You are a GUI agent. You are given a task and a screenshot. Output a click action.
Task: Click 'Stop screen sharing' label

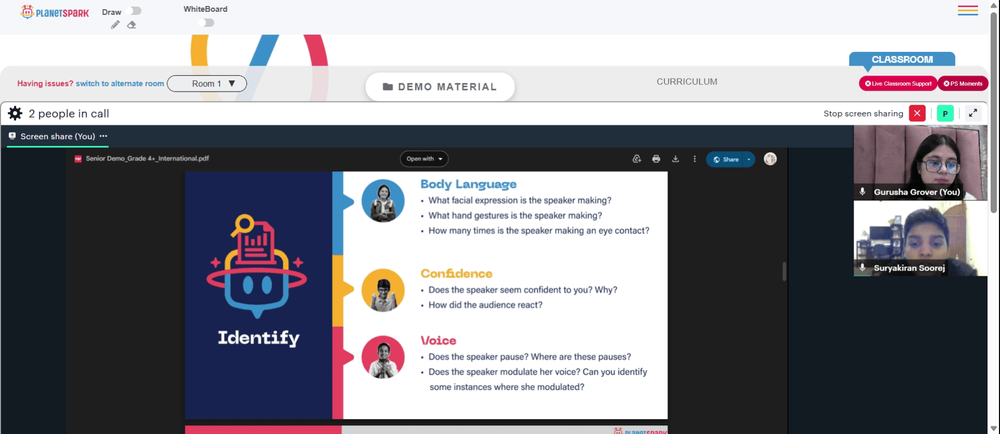tap(863, 113)
